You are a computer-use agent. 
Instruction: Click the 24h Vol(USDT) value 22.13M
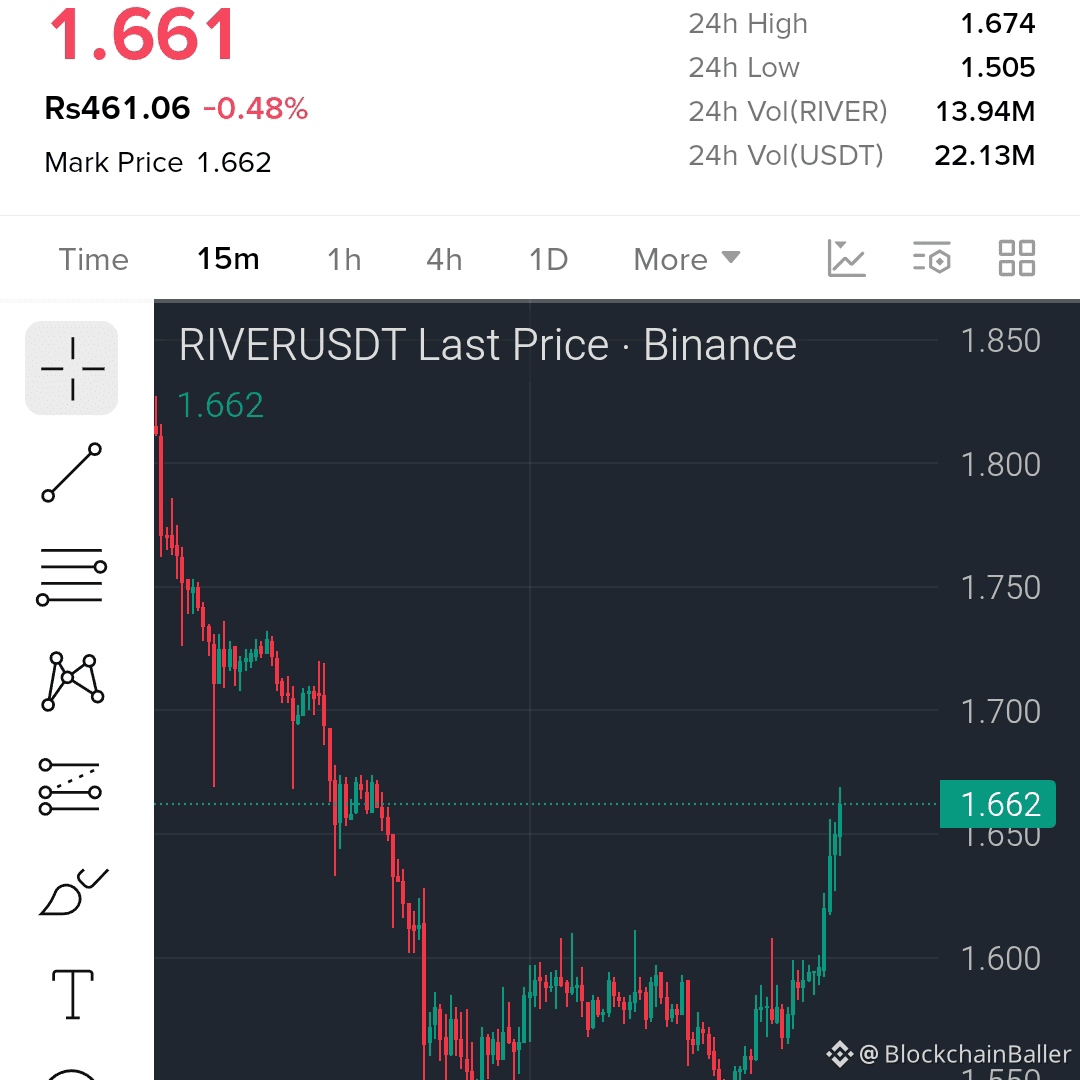pyautogui.click(x=985, y=156)
